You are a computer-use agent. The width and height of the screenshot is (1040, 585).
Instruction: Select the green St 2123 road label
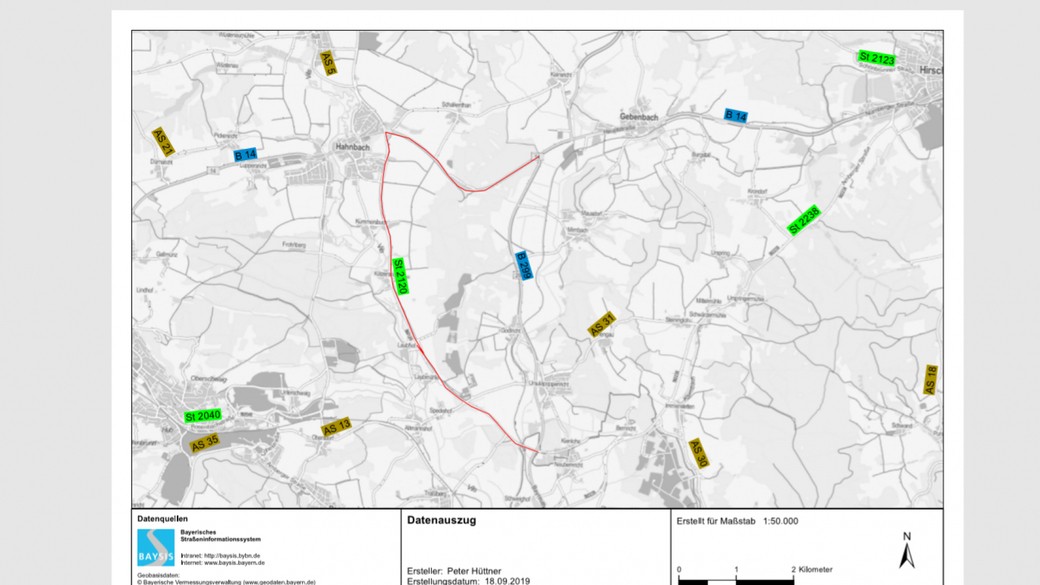tap(875, 58)
